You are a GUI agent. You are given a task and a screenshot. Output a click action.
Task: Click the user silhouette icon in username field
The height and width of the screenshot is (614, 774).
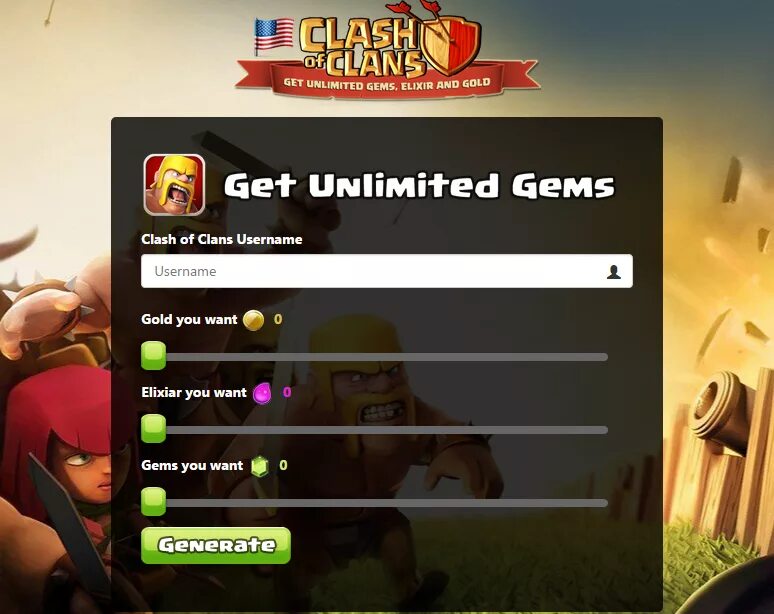click(614, 271)
